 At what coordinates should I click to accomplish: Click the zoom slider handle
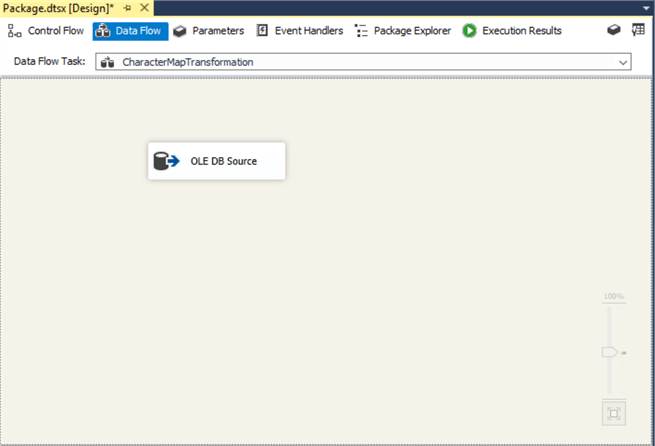point(609,352)
